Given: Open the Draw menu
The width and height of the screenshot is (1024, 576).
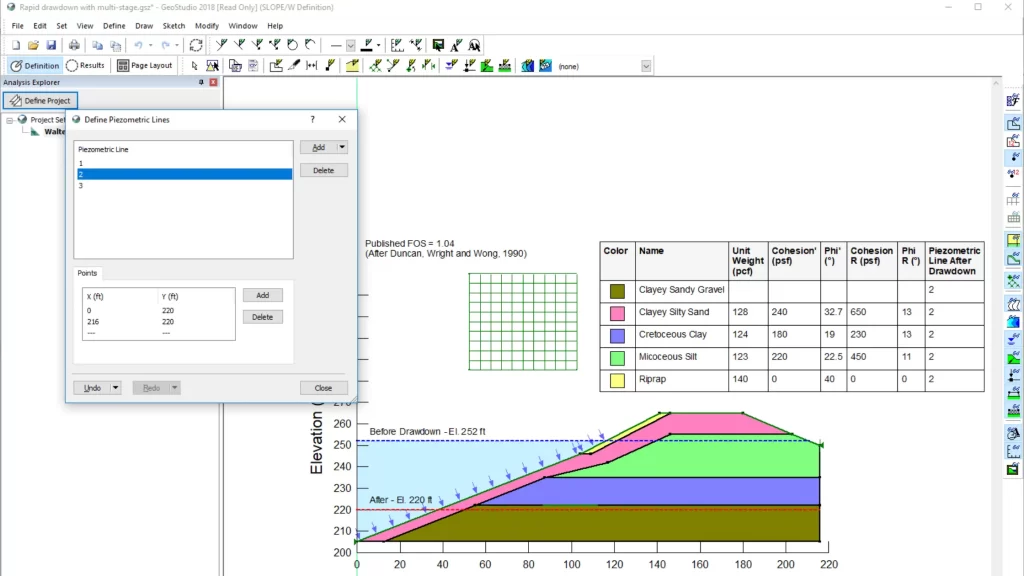Looking at the screenshot, I should [145, 26].
